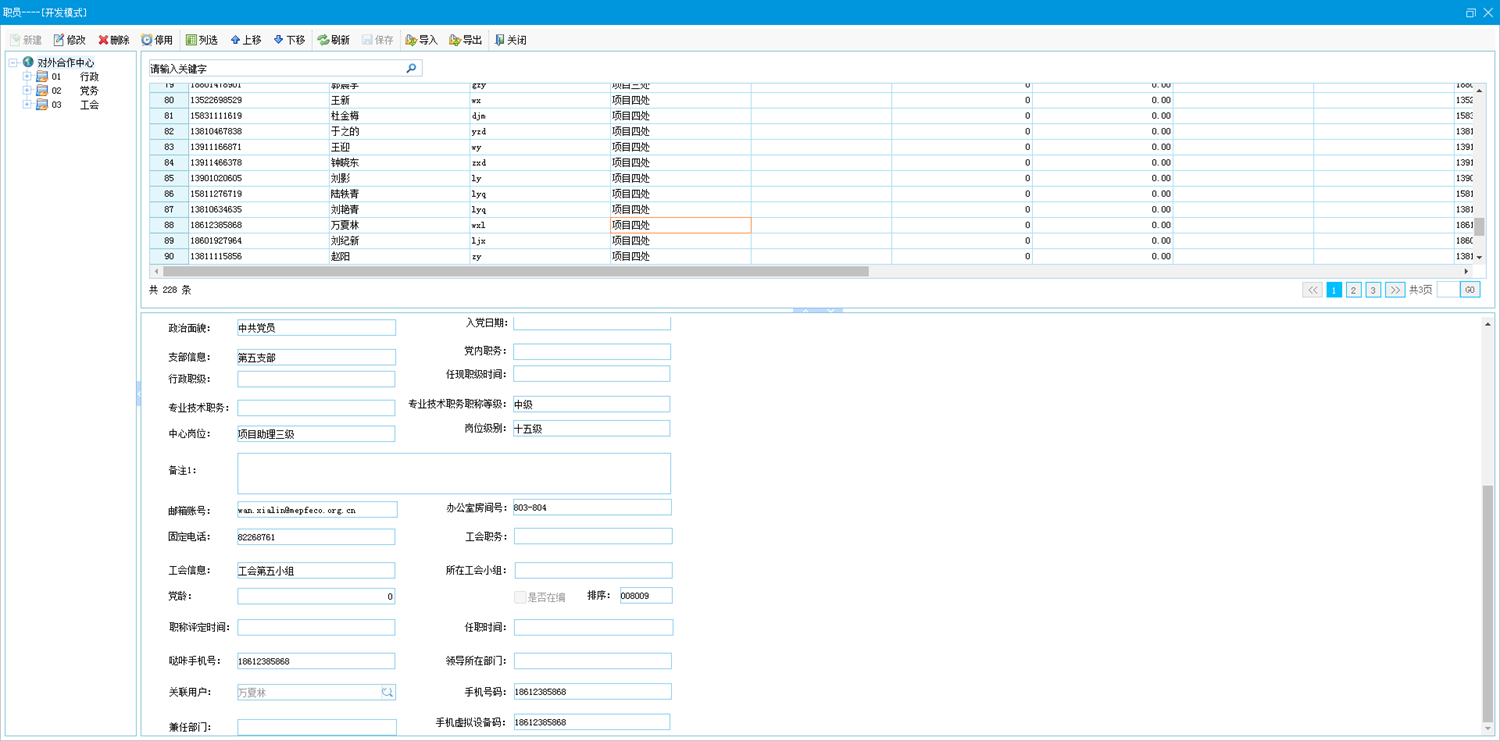Click the name cell 万夏林 in grid
Screen dimensions: 1500x741
click(399, 225)
